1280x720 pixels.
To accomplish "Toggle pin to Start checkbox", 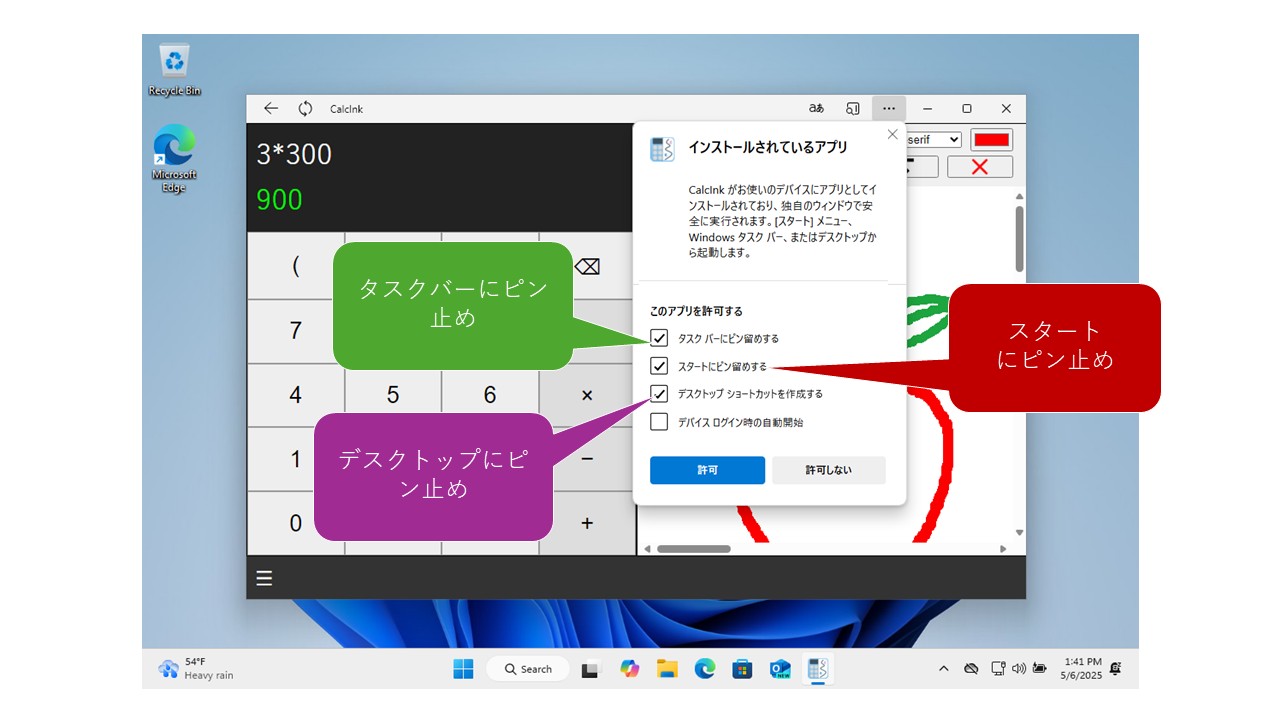I will 659,366.
